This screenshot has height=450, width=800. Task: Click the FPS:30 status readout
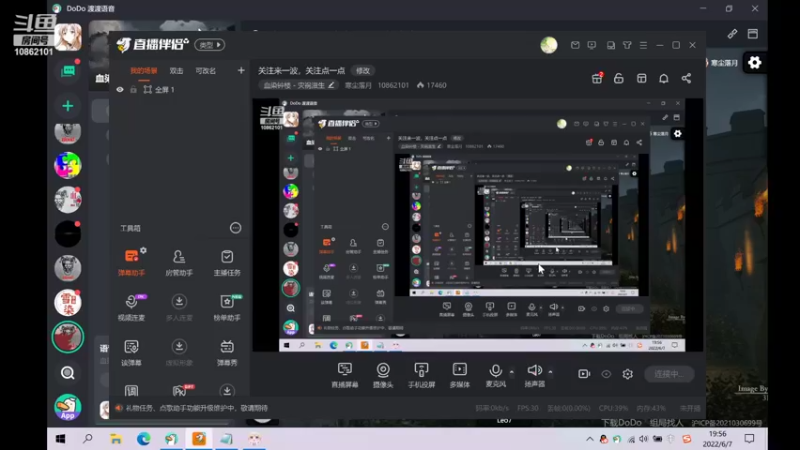[x=528, y=408]
